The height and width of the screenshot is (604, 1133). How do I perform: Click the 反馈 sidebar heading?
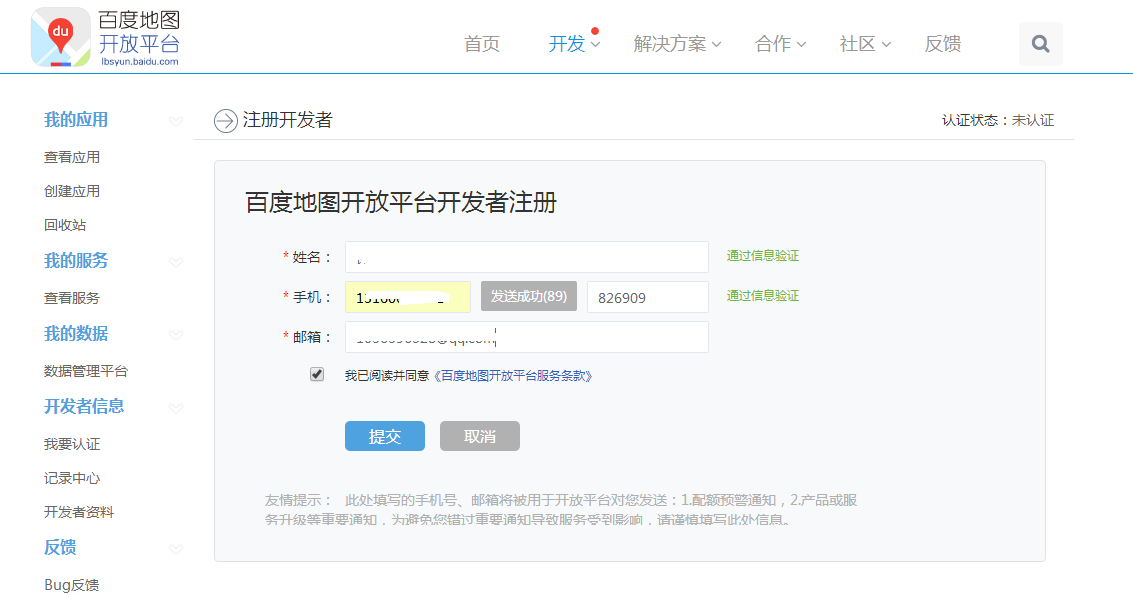[x=60, y=548]
